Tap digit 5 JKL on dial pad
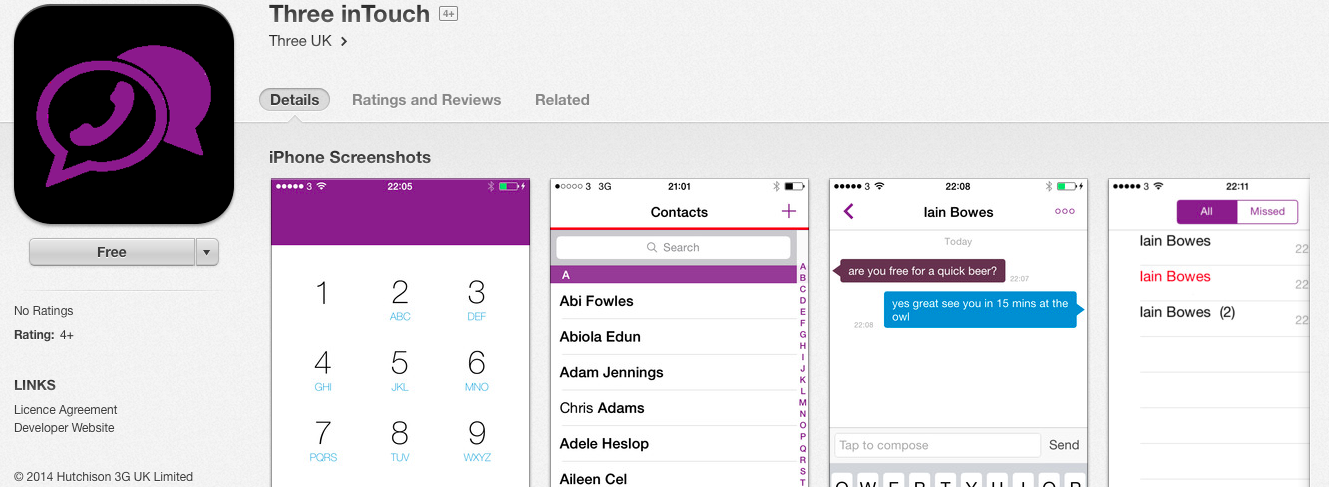This screenshot has width=1329, height=487. click(x=400, y=370)
